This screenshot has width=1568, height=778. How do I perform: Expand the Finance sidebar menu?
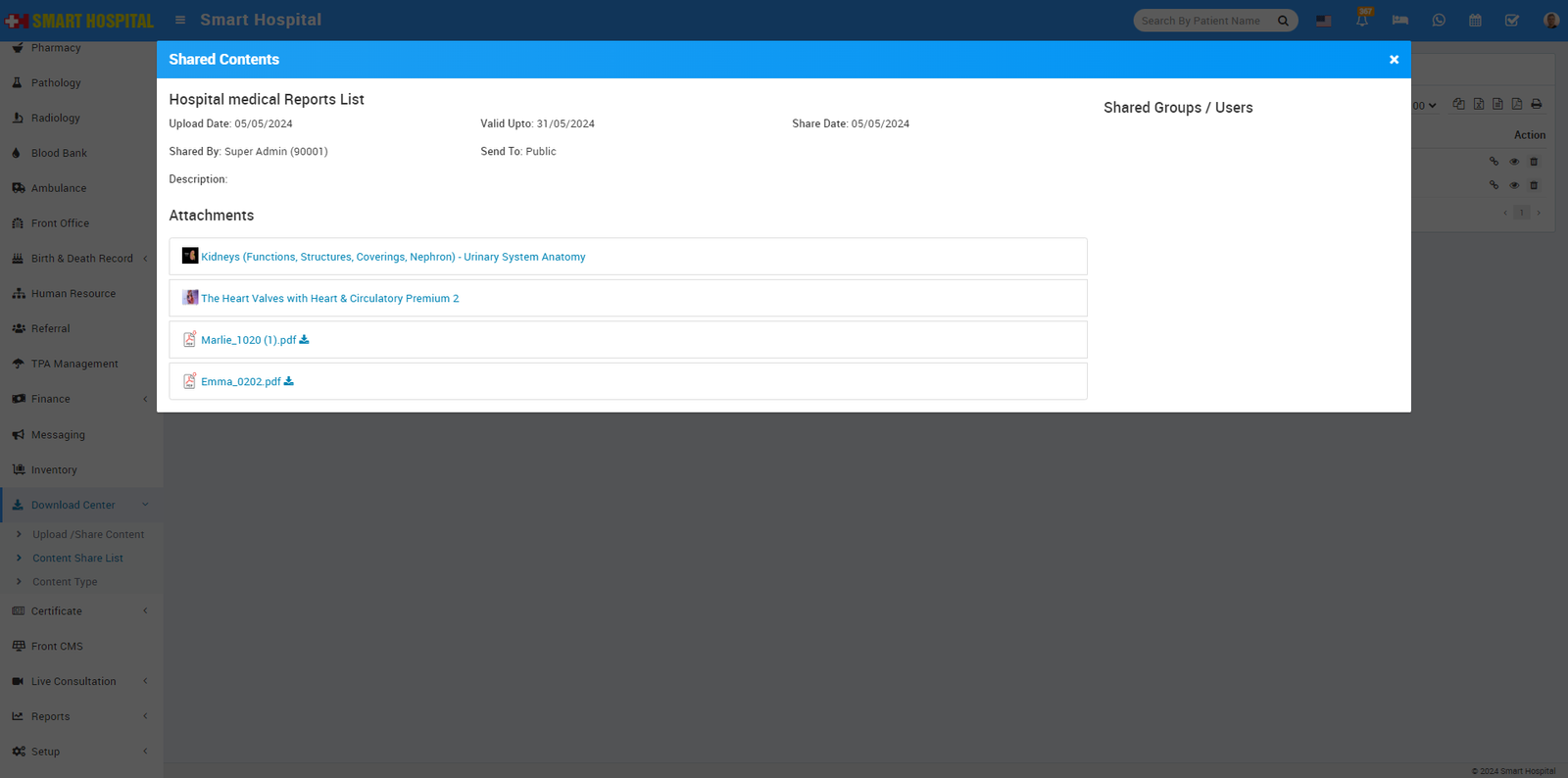(51, 399)
